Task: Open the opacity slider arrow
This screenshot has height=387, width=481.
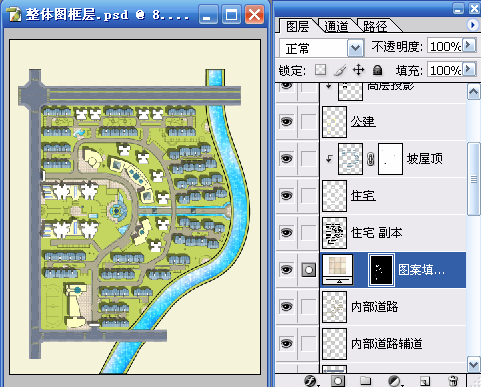Action: 469,45
